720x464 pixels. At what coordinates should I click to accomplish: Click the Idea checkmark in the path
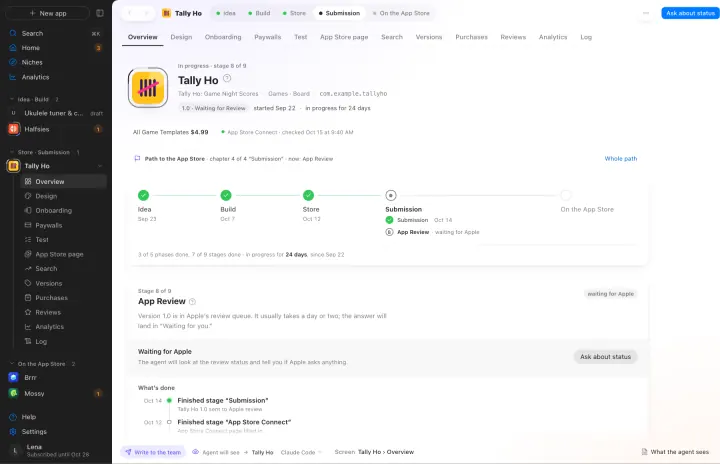[x=143, y=195]
